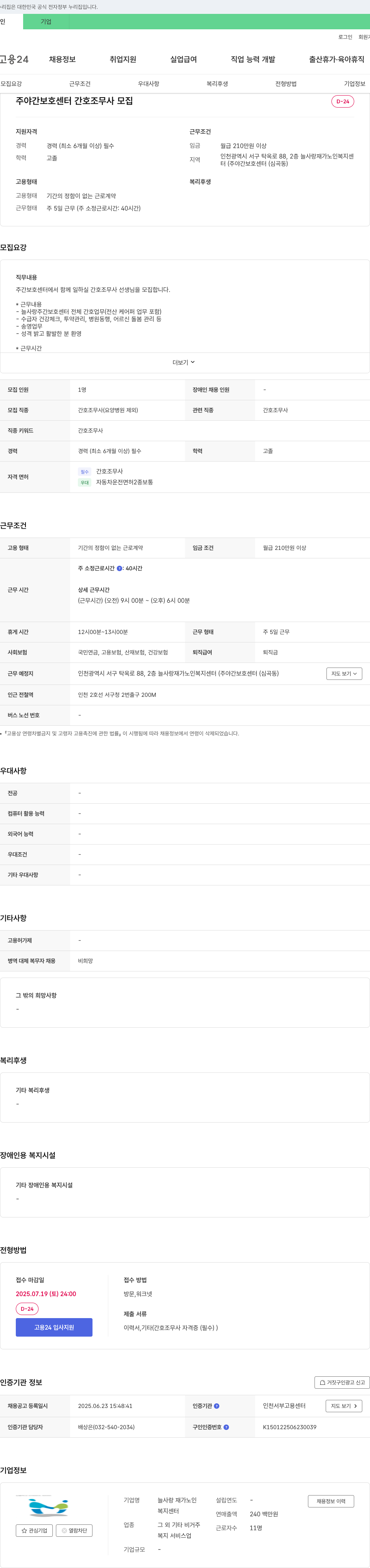The width and height of the screenshot is (370, 1568).
Task: Expand 지도 보기 for 근무 예정지
Action: pyautogui.click(x=345, y=673)
